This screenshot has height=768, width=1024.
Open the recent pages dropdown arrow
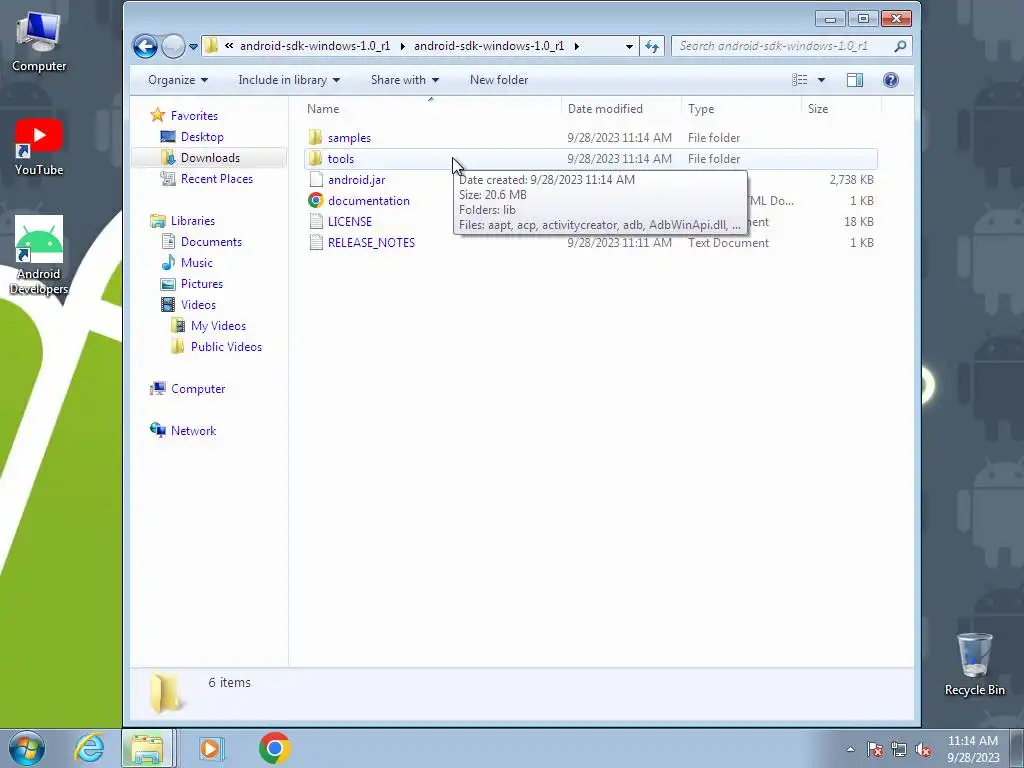pos(193,46)
